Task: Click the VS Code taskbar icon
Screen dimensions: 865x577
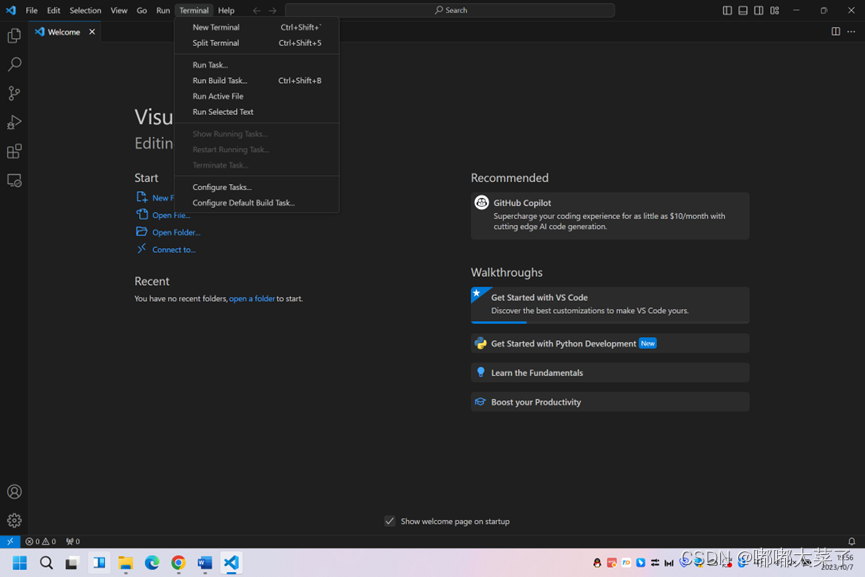Action: coord(231,563)
